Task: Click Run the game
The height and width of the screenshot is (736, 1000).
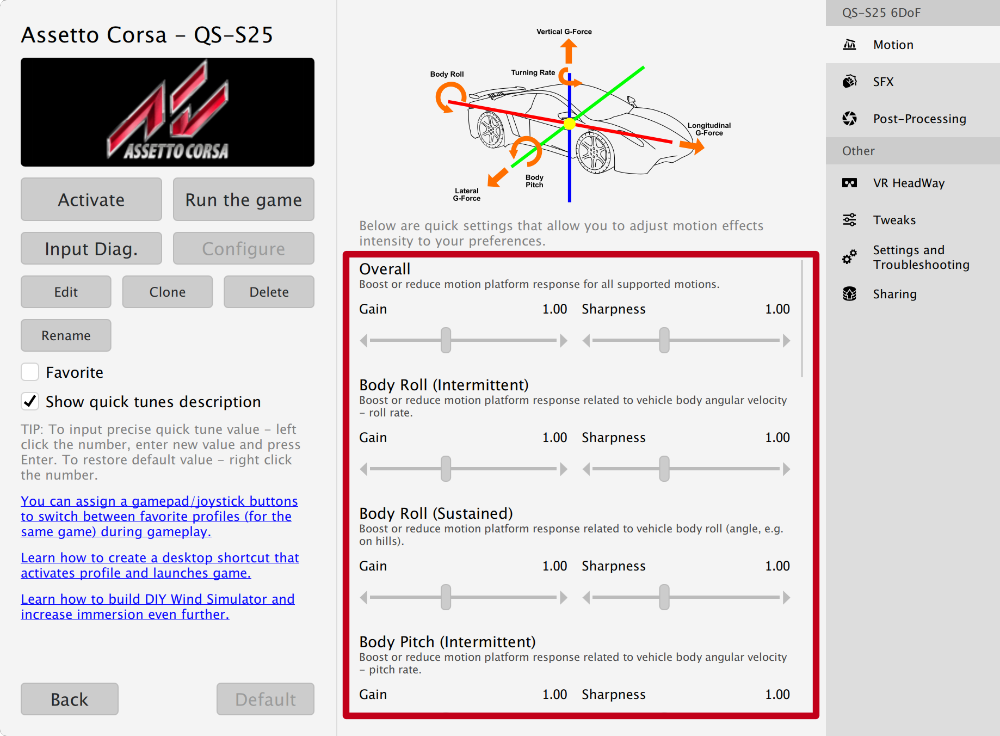Action: (x=243, y=199)
